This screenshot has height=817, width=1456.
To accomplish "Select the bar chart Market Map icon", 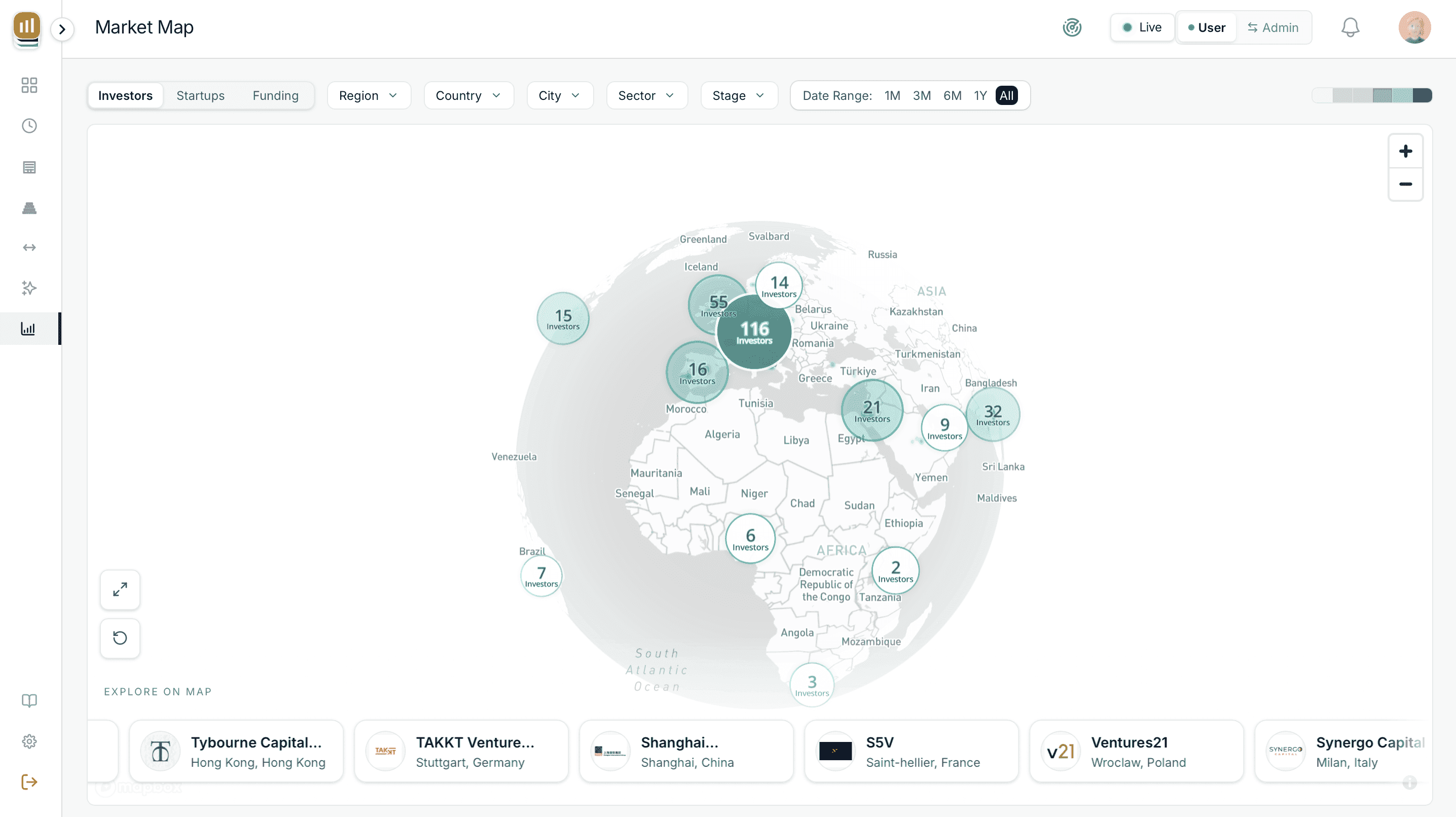I will pos(28,329).
